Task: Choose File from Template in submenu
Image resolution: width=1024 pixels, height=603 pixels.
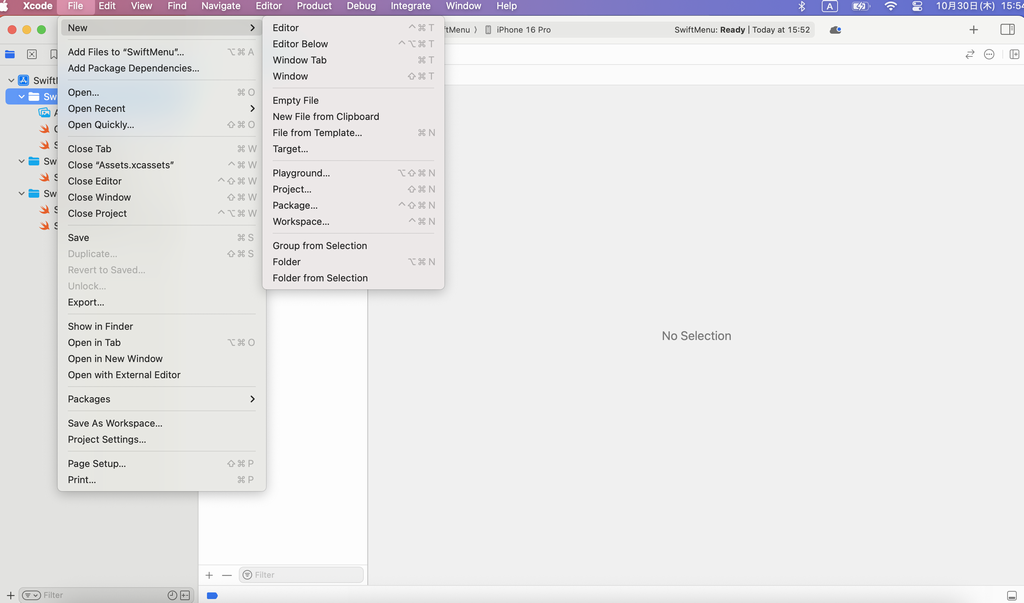Action: [317, 132]
